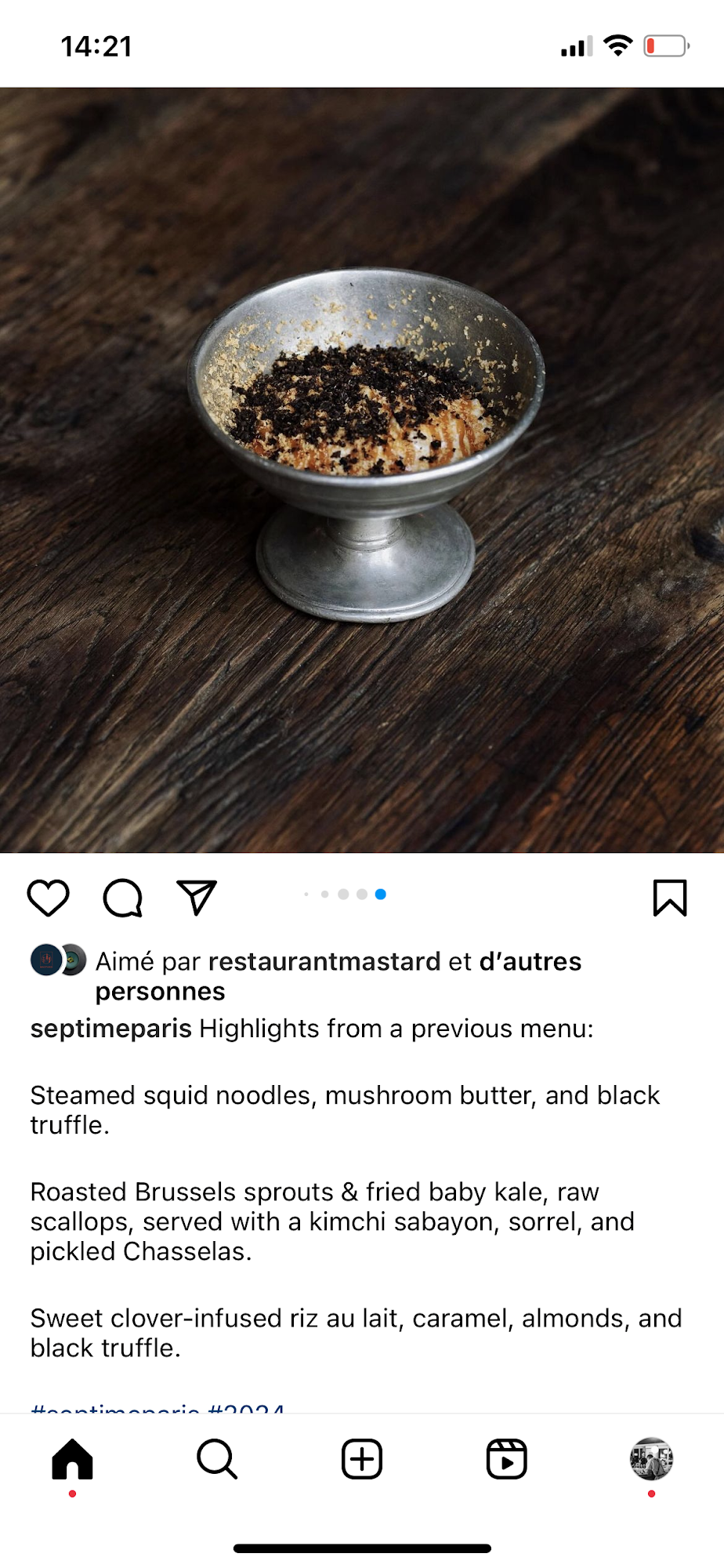Open restaurantmastard profile in likes line
724x1568 pixels.
[x=324, y=961]
